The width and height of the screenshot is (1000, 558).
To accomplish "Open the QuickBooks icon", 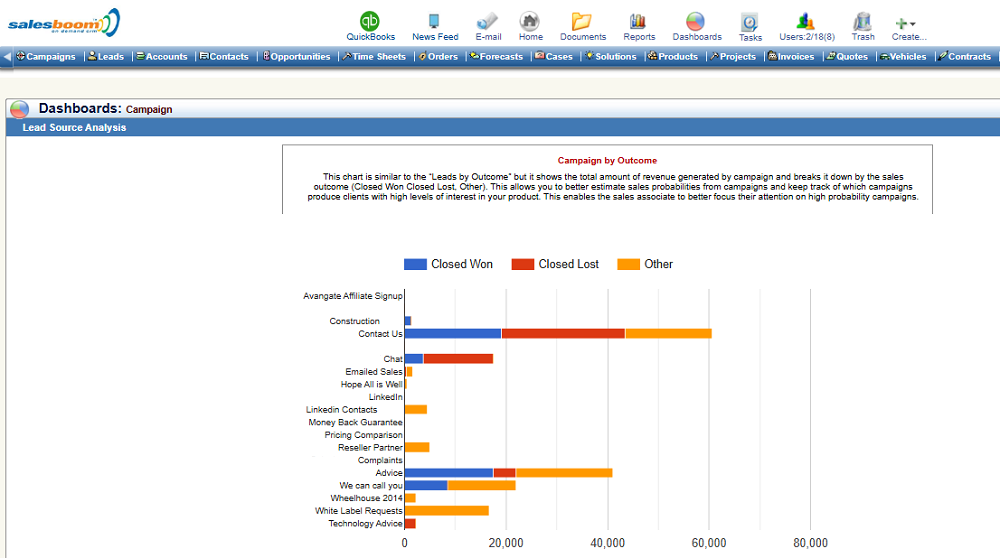I will click(370, 21).
